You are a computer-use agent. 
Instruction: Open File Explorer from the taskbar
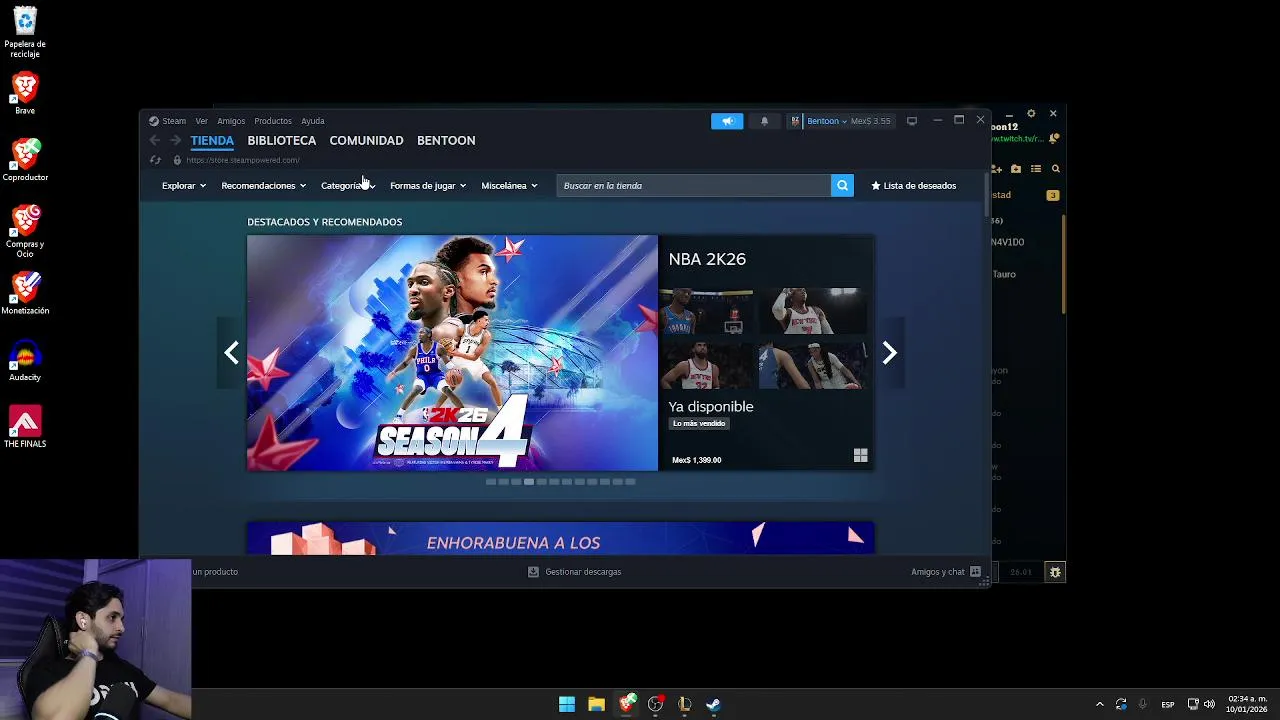point(596,704)
